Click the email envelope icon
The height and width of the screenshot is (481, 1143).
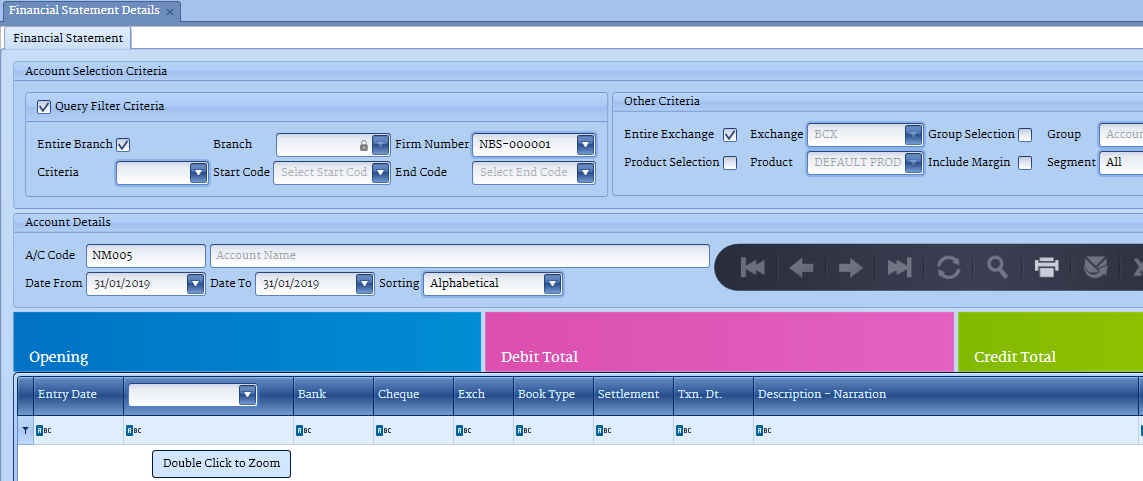pos(1095,267)
